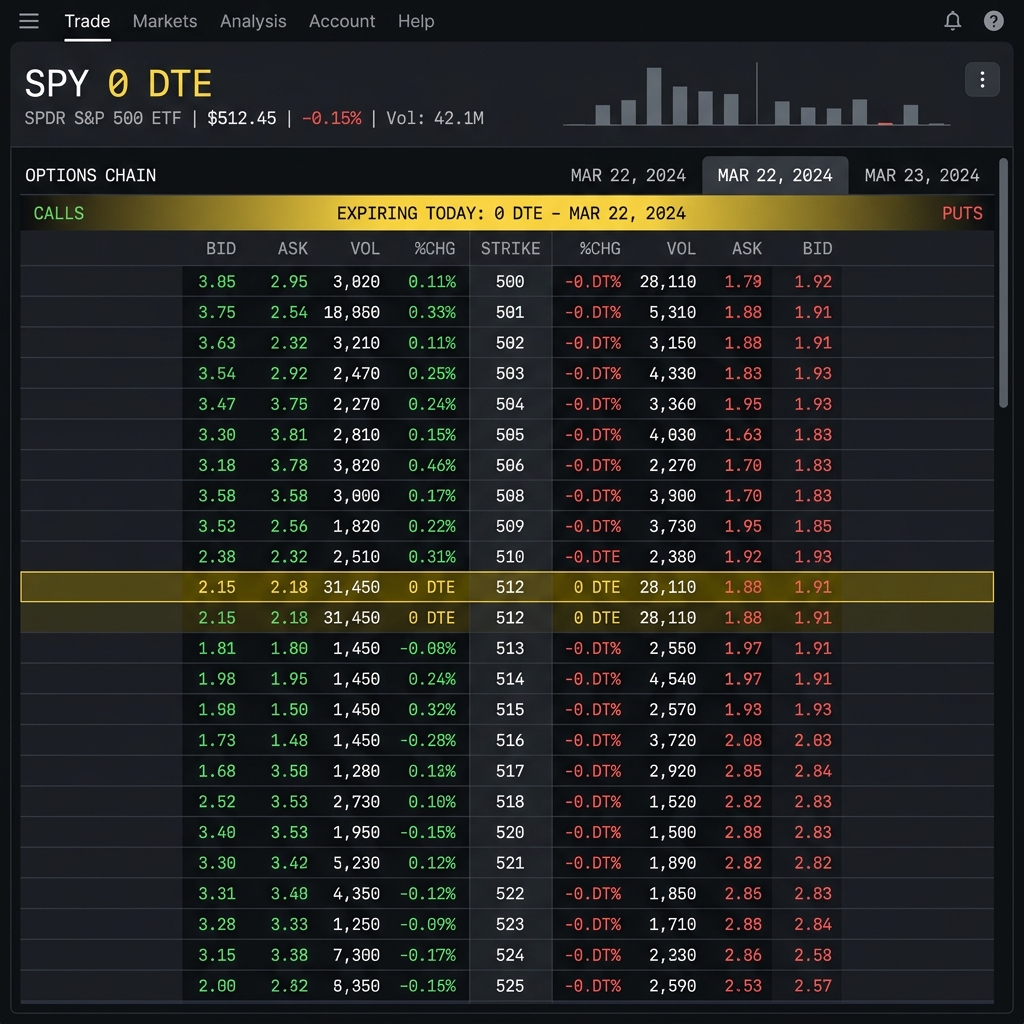Image resolution: width=1024 pixels, height=1024 pixels.
Task: Go to the Analysis tab
Action: pos(253,21)
